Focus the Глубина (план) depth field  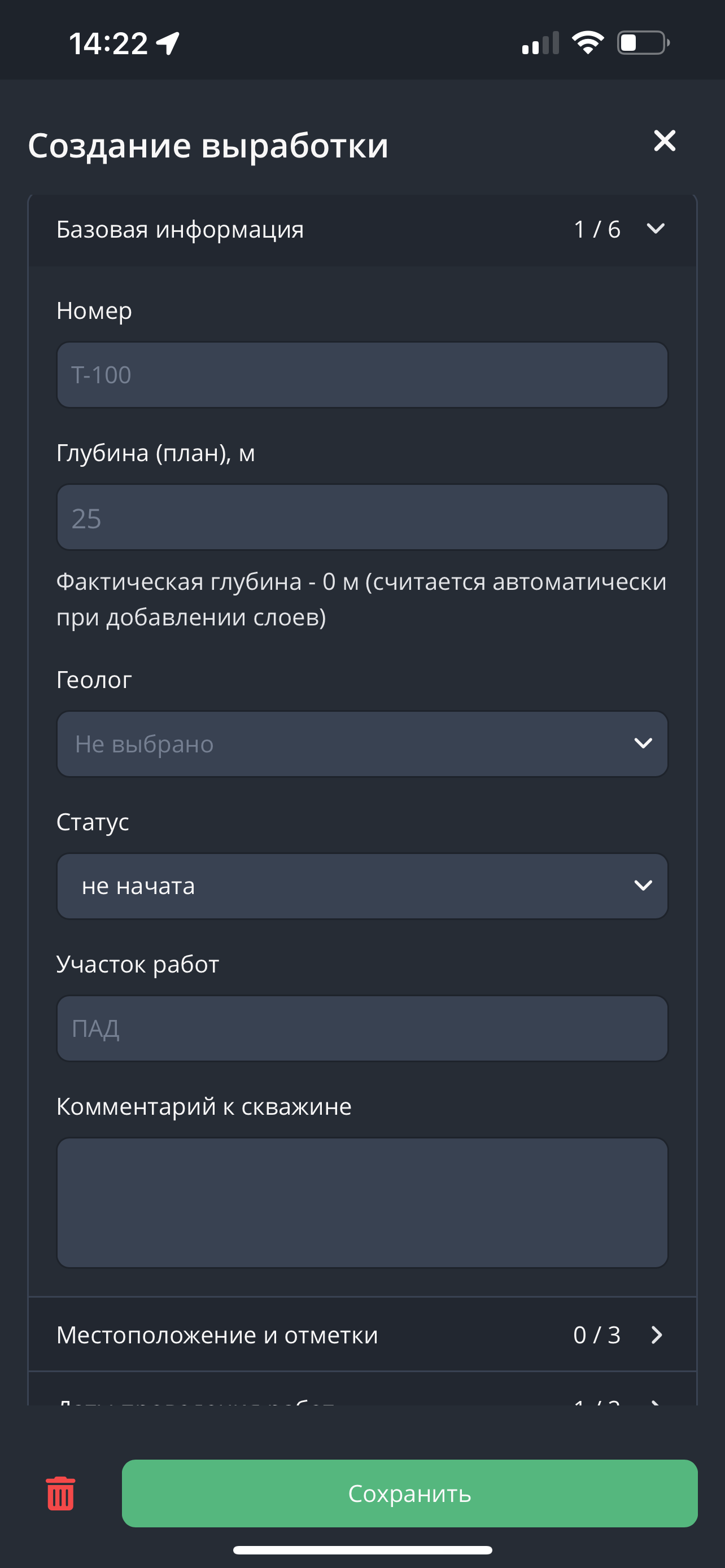362,518
